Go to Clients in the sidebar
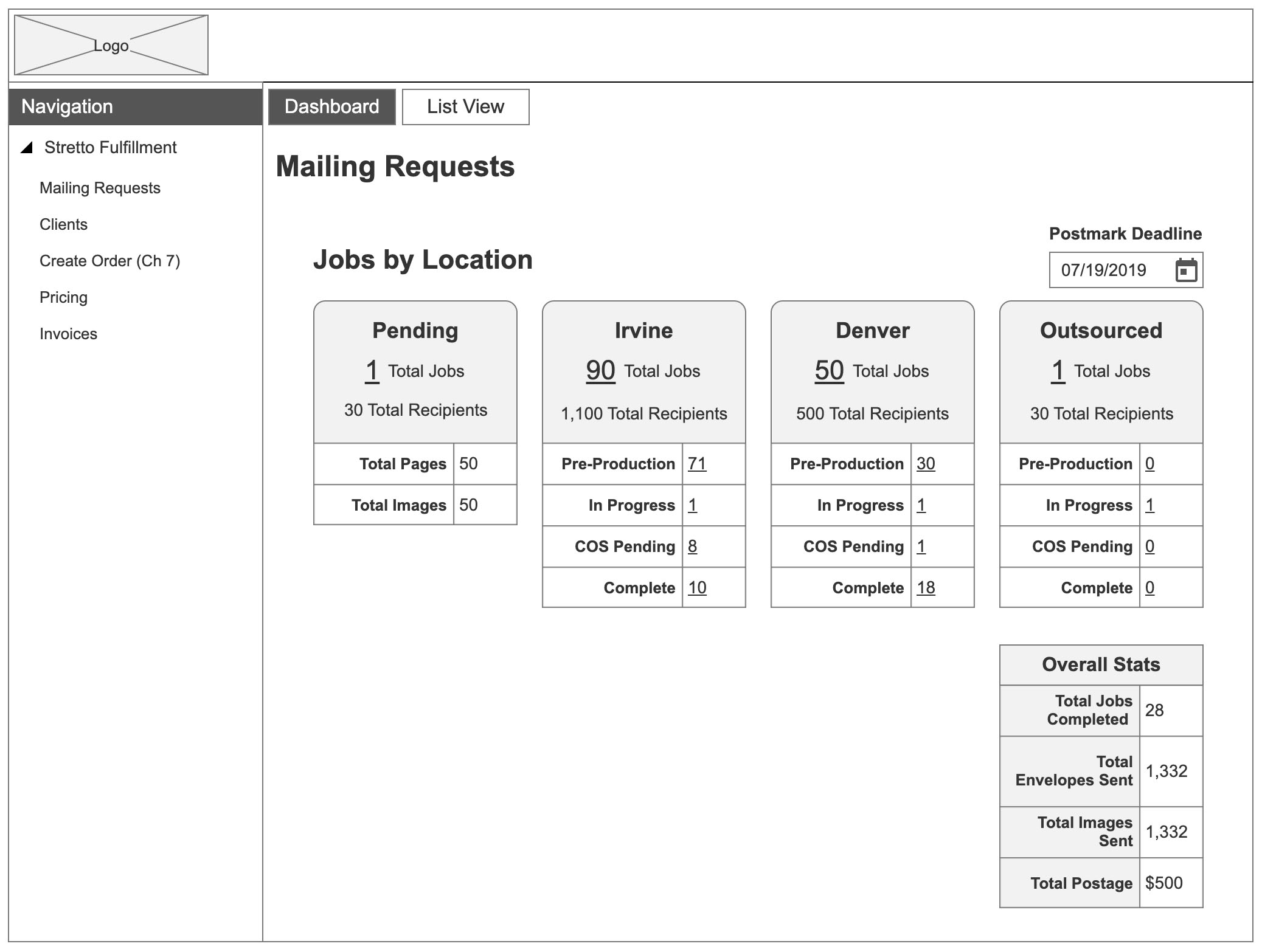The image size is (1262, 952). (63, 224)
